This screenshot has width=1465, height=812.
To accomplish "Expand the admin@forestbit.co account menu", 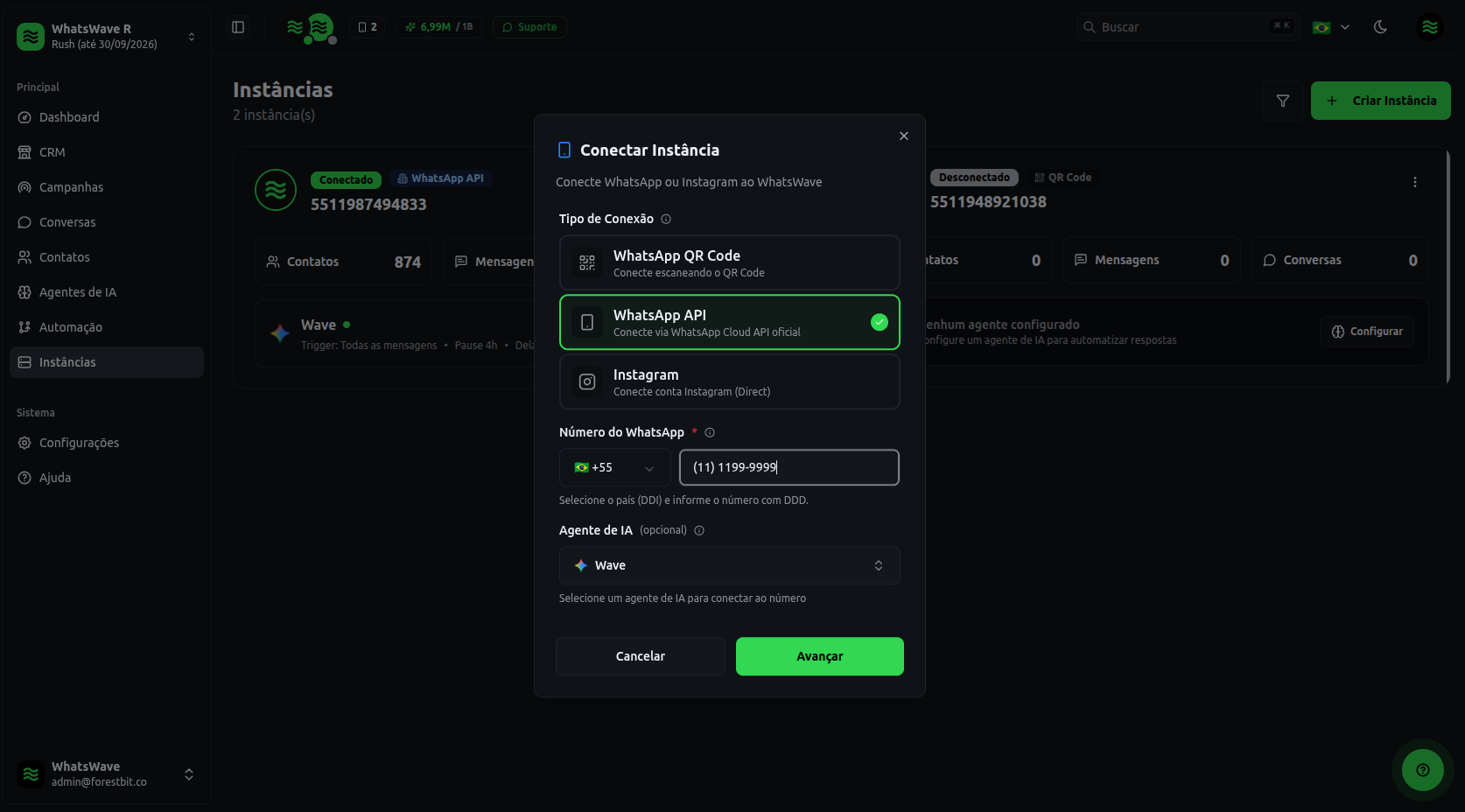I will (106, 774).
